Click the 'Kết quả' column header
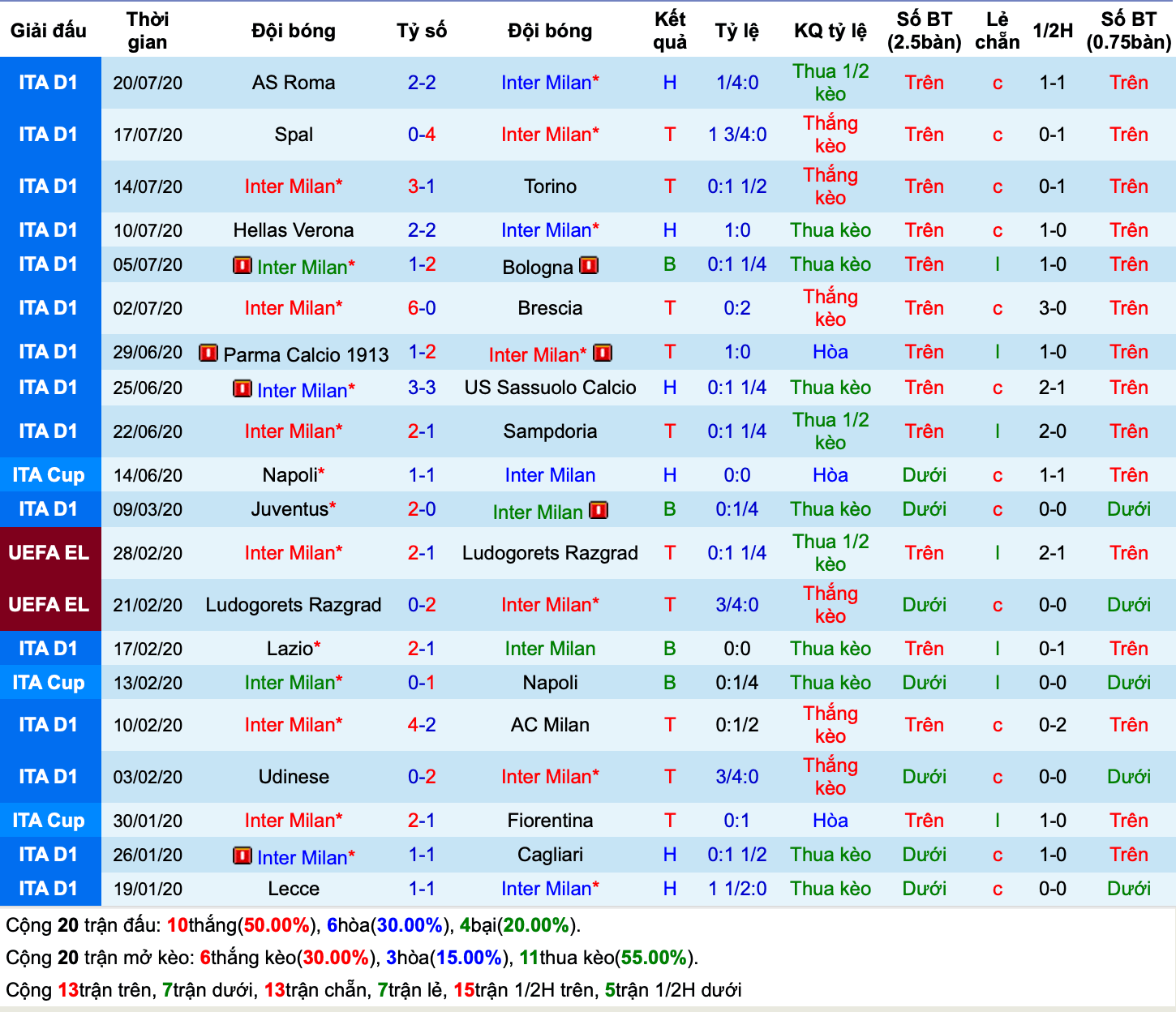Screen dimensions: 1176x1012 point(670,31)
